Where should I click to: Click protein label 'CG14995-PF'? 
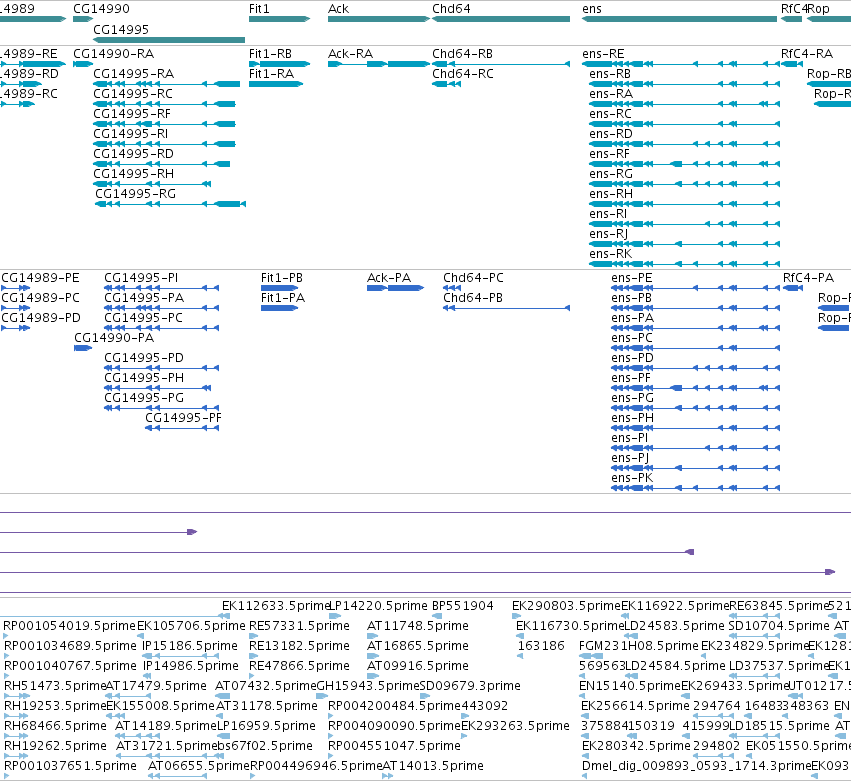pos(183,418)
